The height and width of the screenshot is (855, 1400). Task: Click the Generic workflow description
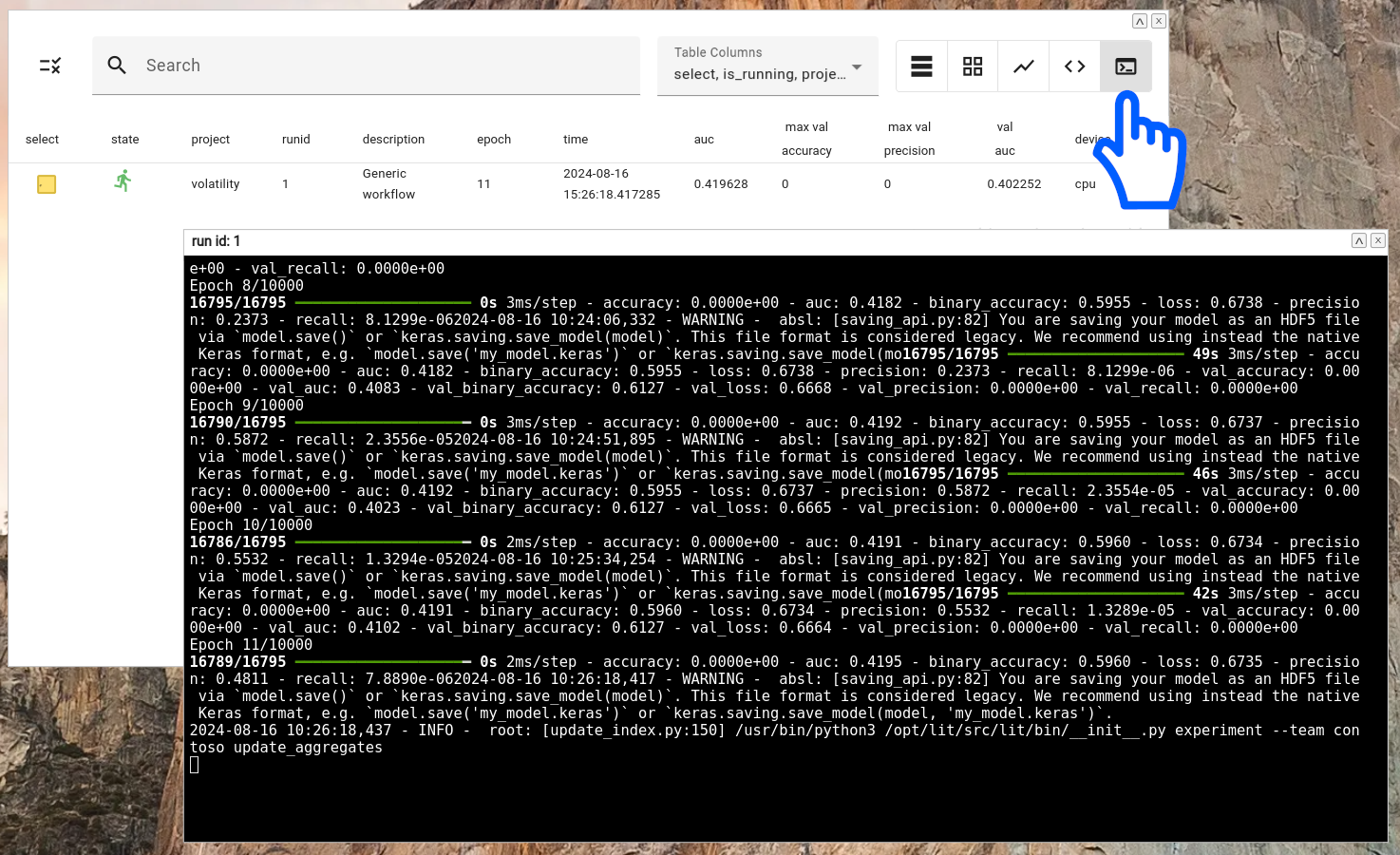[388, 183]
